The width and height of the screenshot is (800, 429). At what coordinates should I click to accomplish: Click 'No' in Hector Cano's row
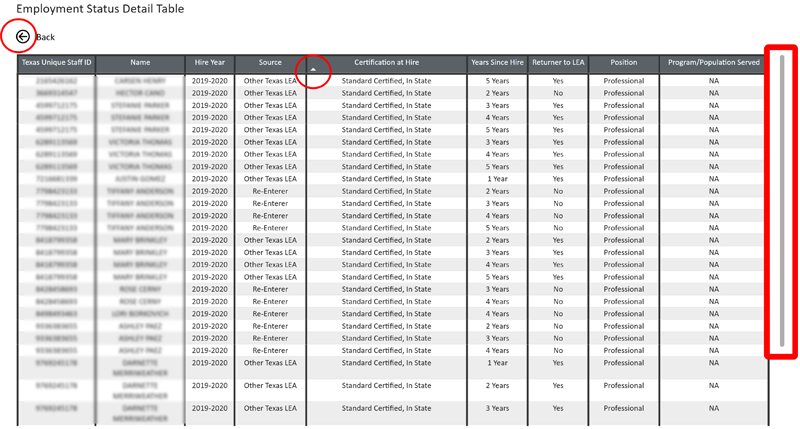pyautogui.click(x=558, y=93)
